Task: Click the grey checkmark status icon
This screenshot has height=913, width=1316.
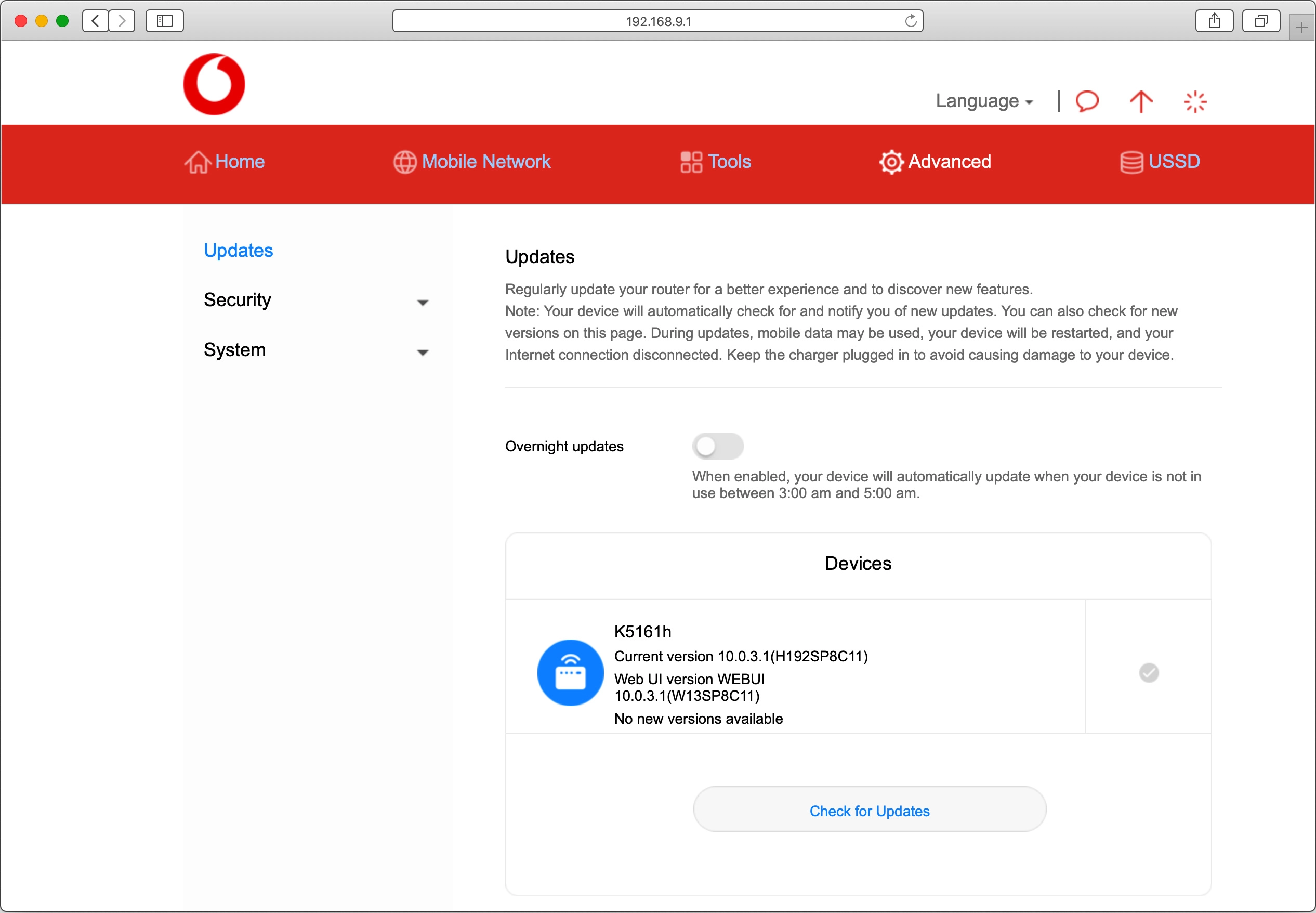Action: [x=1149, y=672]
